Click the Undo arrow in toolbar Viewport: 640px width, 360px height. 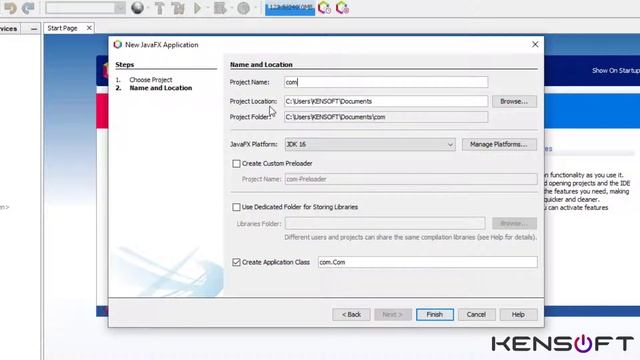coord(10,8)
